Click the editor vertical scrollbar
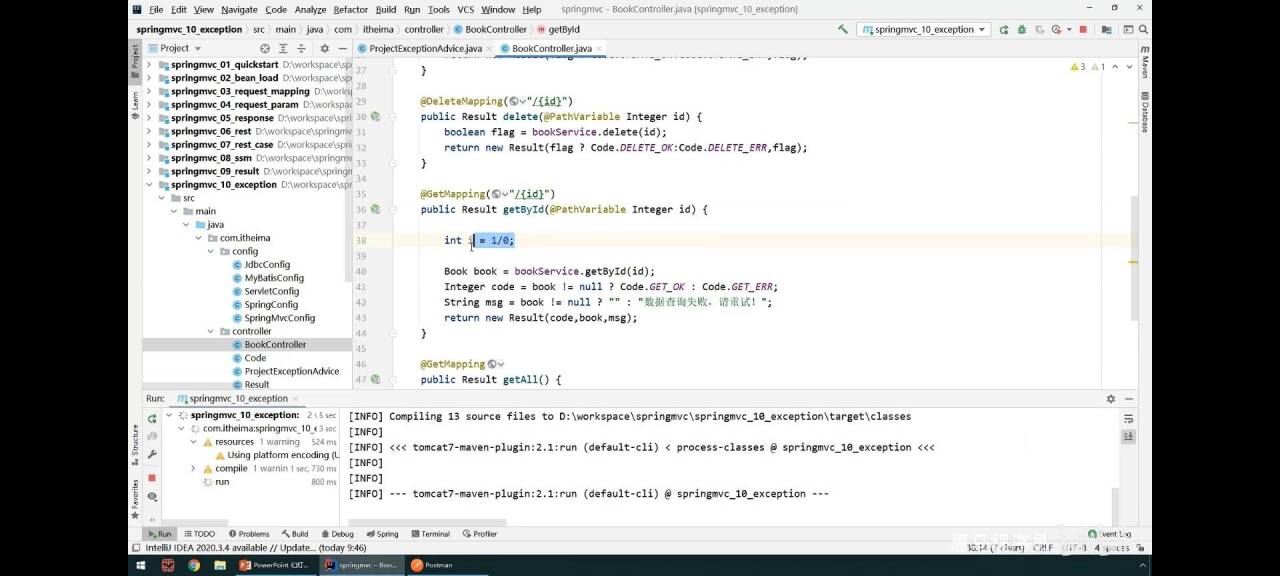The height and width of the screenshot is (576, 1280). point(1133,257)
